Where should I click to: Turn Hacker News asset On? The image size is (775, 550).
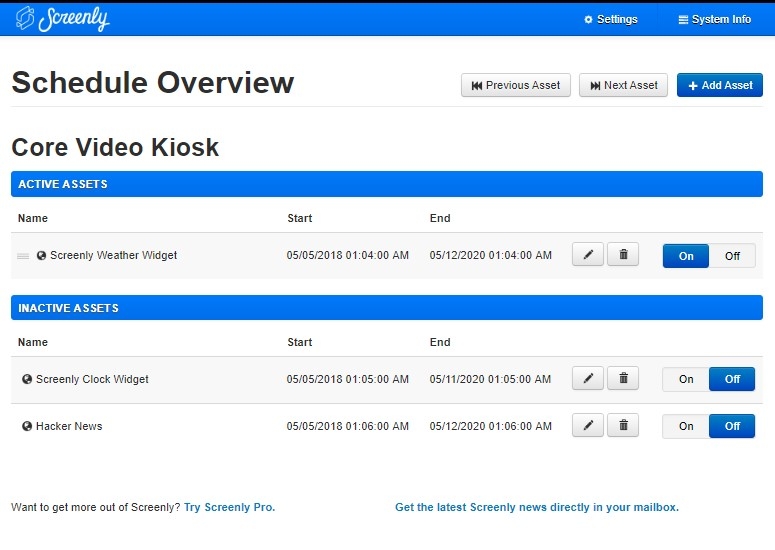[686, 426]
